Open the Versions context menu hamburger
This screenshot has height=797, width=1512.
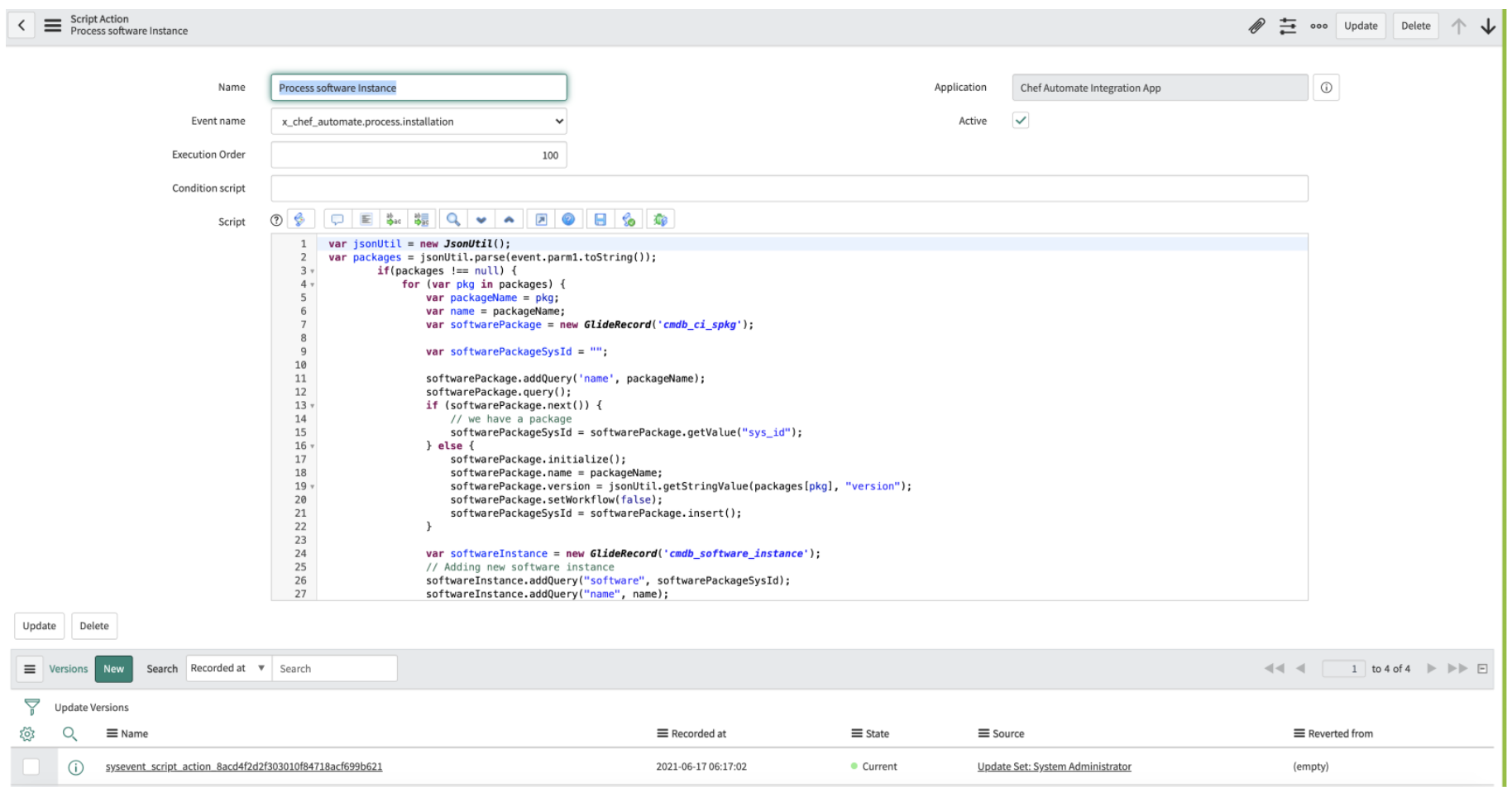30,668
